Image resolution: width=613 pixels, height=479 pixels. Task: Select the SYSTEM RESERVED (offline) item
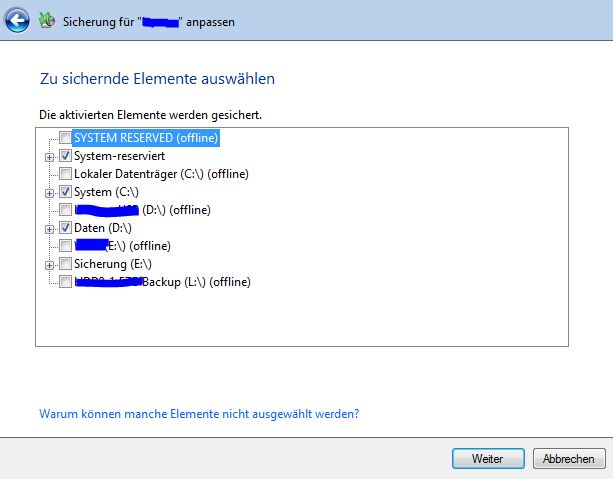point(146,138)
